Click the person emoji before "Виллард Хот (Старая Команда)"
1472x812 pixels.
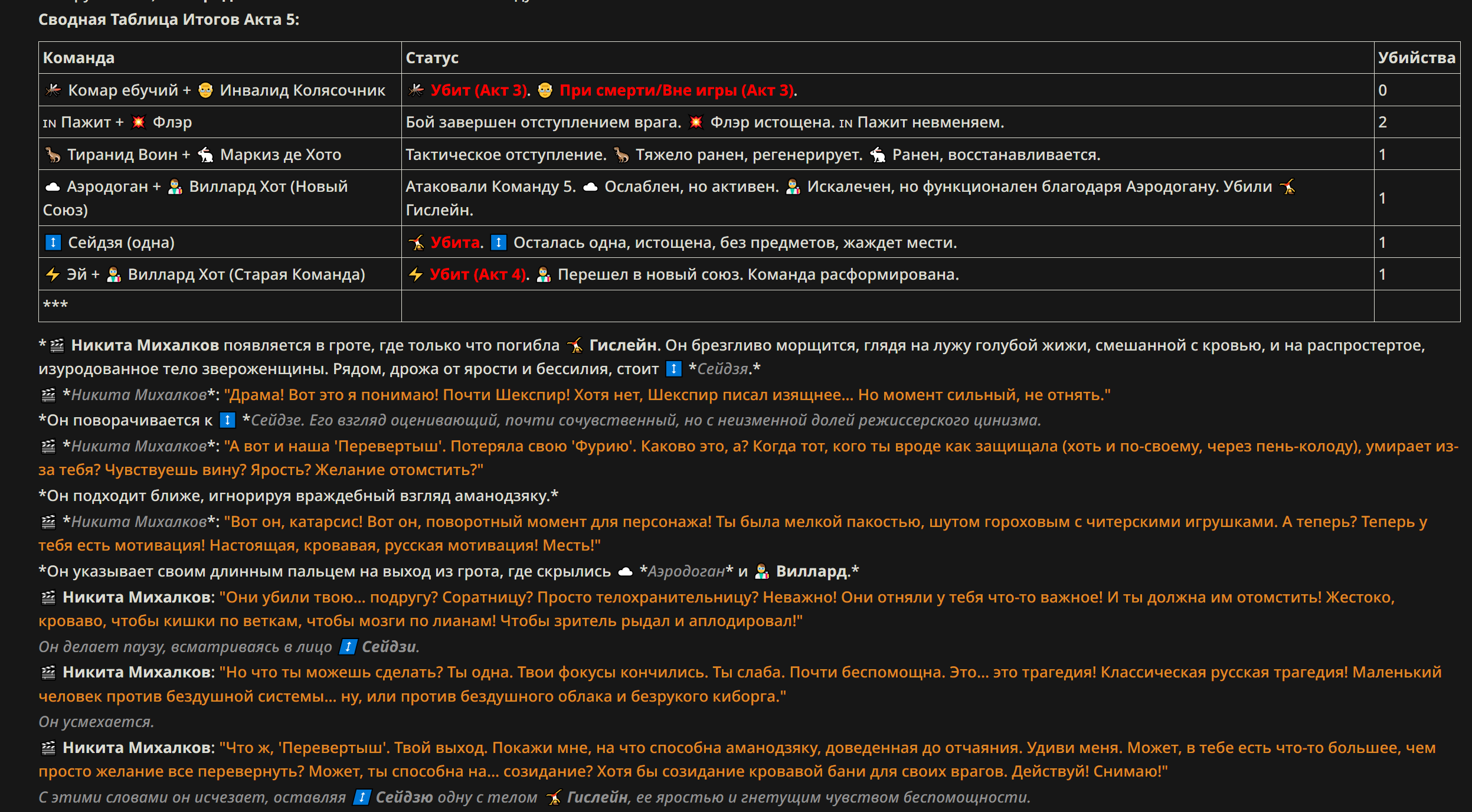tap(113, 274)
